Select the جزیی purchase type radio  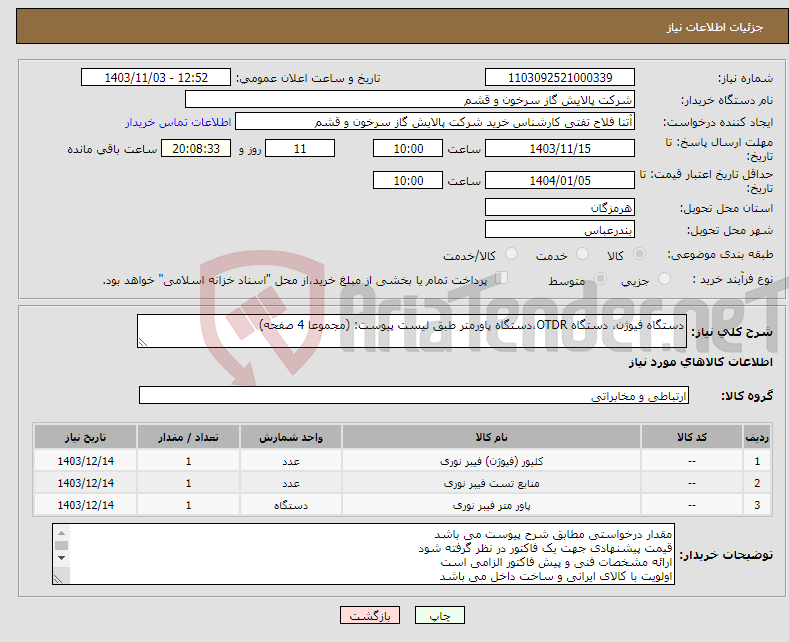664,279
